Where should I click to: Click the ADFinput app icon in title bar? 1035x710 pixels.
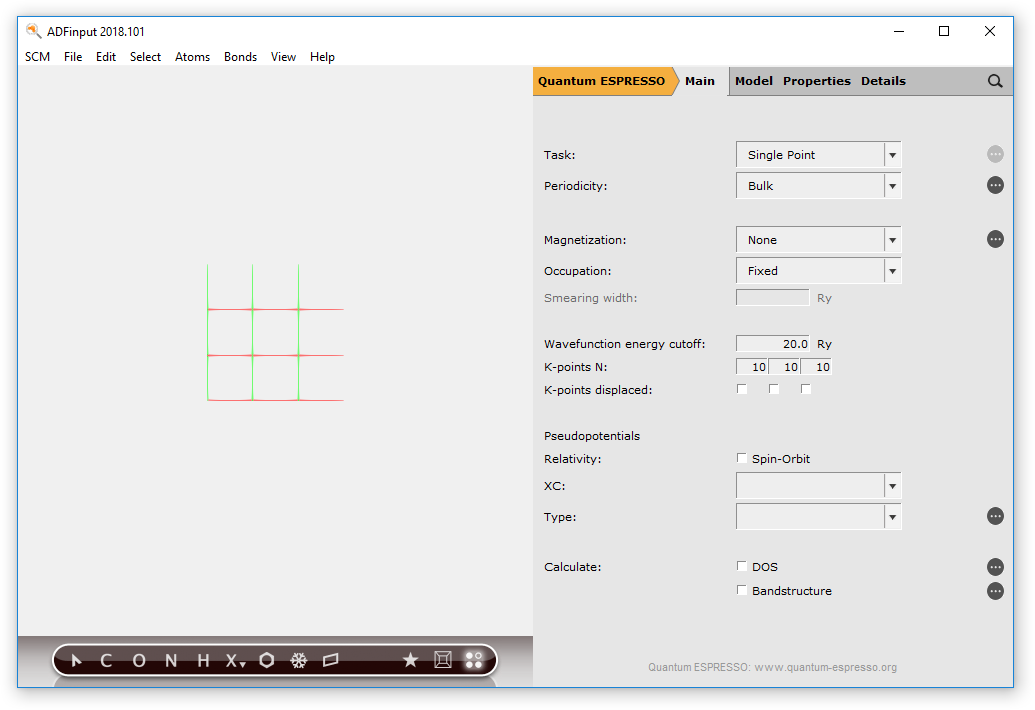(33, 31)
